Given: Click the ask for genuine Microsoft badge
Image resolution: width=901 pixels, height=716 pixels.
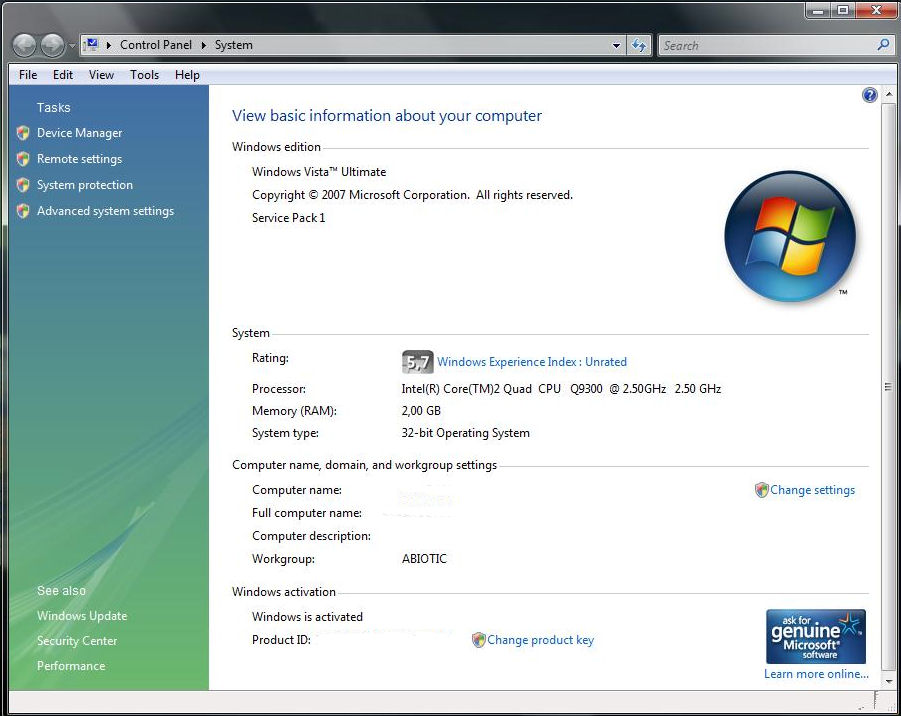Looking at the screenshot, I should click(x=815, y=637).
